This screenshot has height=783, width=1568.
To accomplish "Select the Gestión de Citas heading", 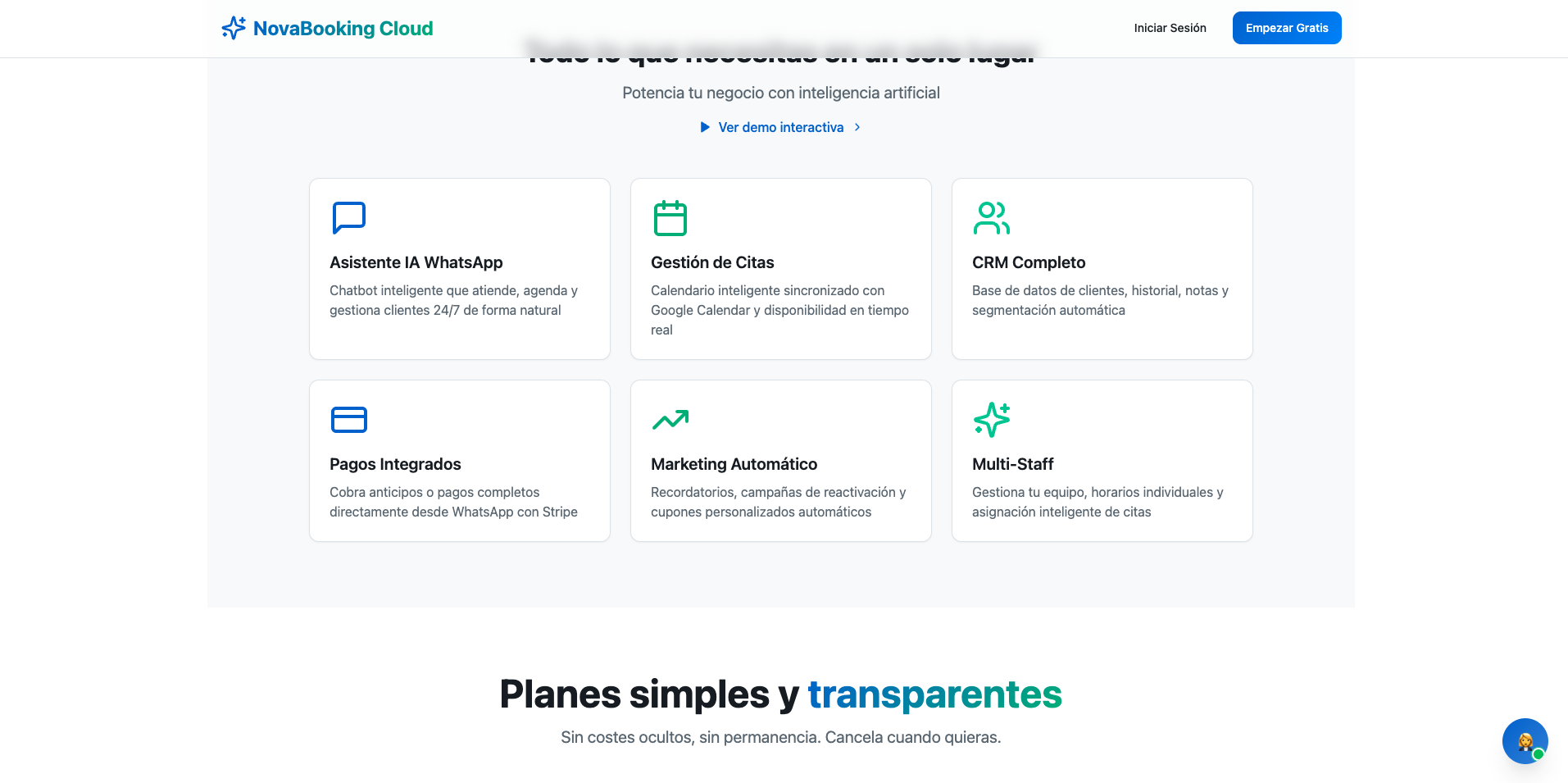I will tap(712, 262).
